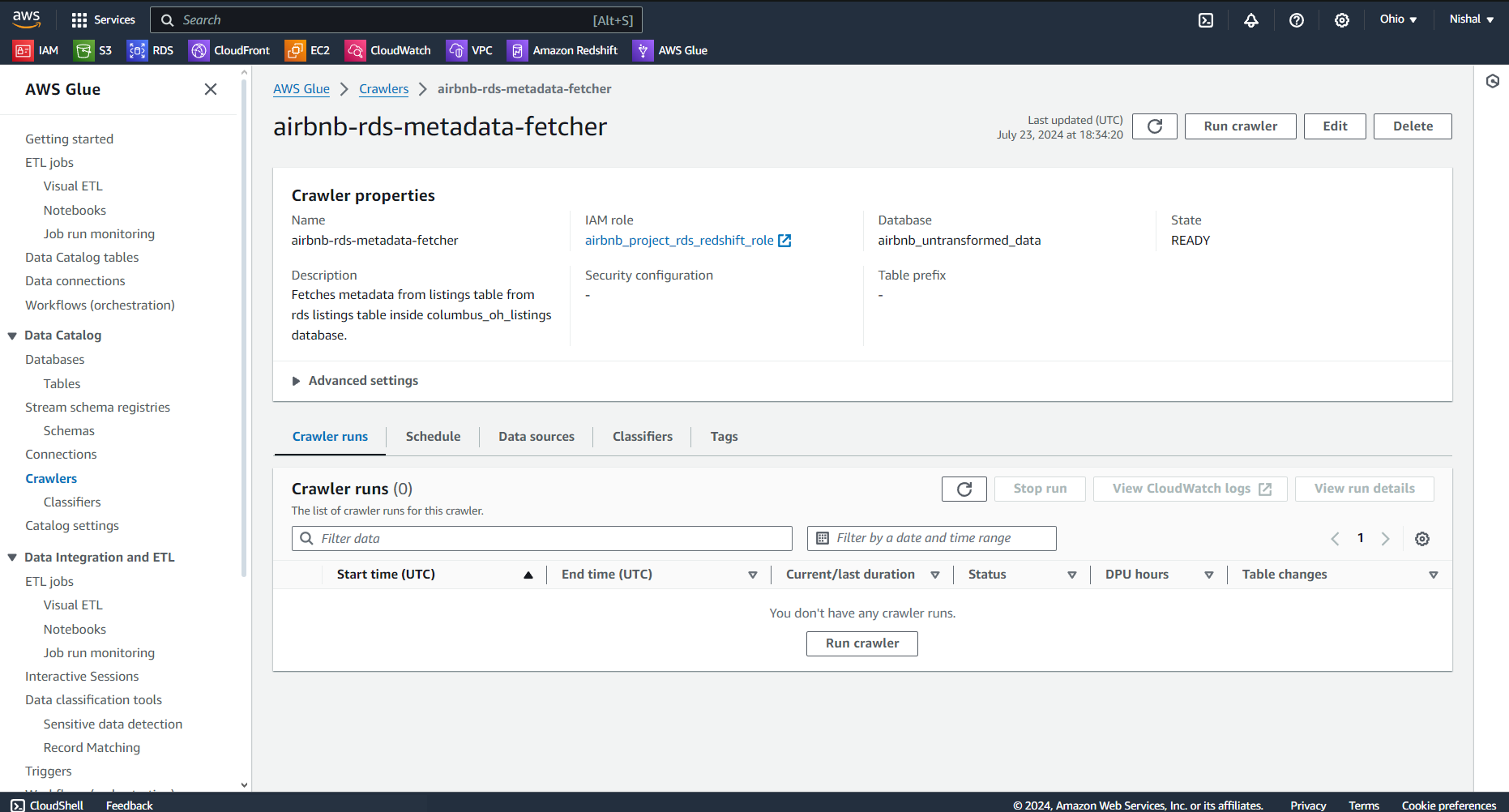This screenshot has width=1509, height=812.
Task: Open Sensitive data detection nav link
Action: click(x=113, y=724)
